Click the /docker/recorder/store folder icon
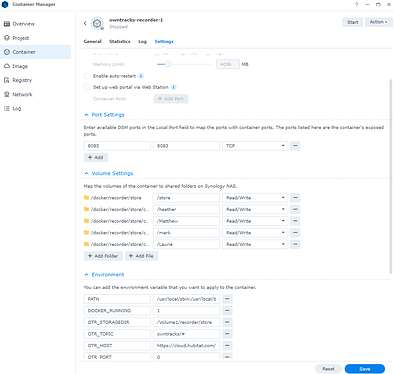The image size is (394, 374). (87, 198)
